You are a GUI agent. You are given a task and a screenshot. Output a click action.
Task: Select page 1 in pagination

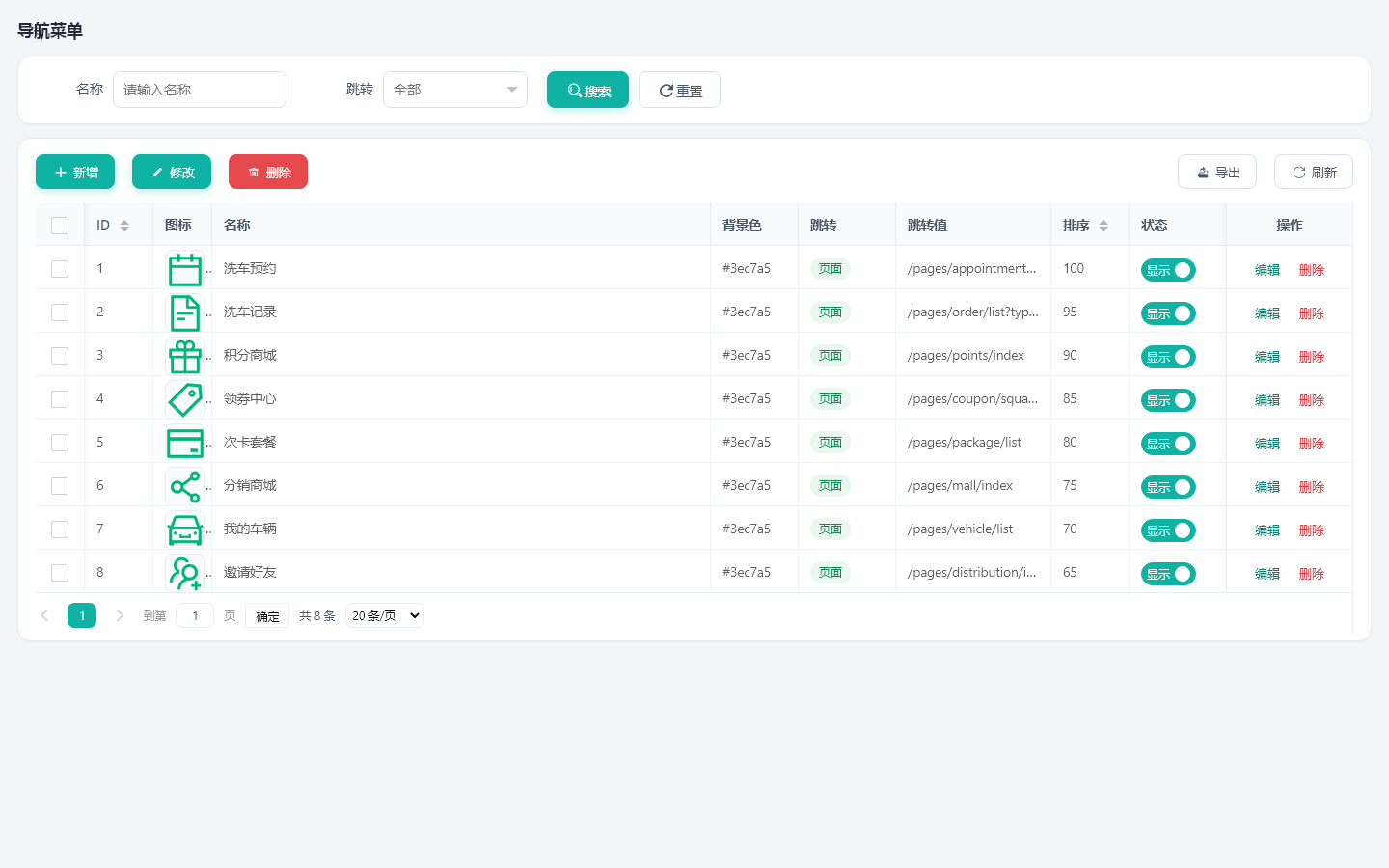pos(82,615)
